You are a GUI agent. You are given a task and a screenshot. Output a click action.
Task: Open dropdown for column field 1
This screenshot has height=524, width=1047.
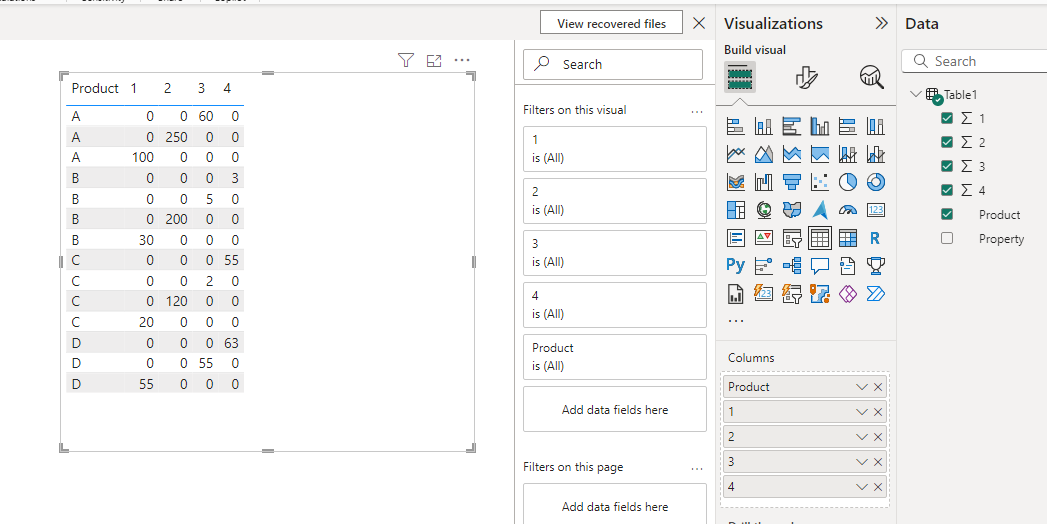(x=861, y=413)
